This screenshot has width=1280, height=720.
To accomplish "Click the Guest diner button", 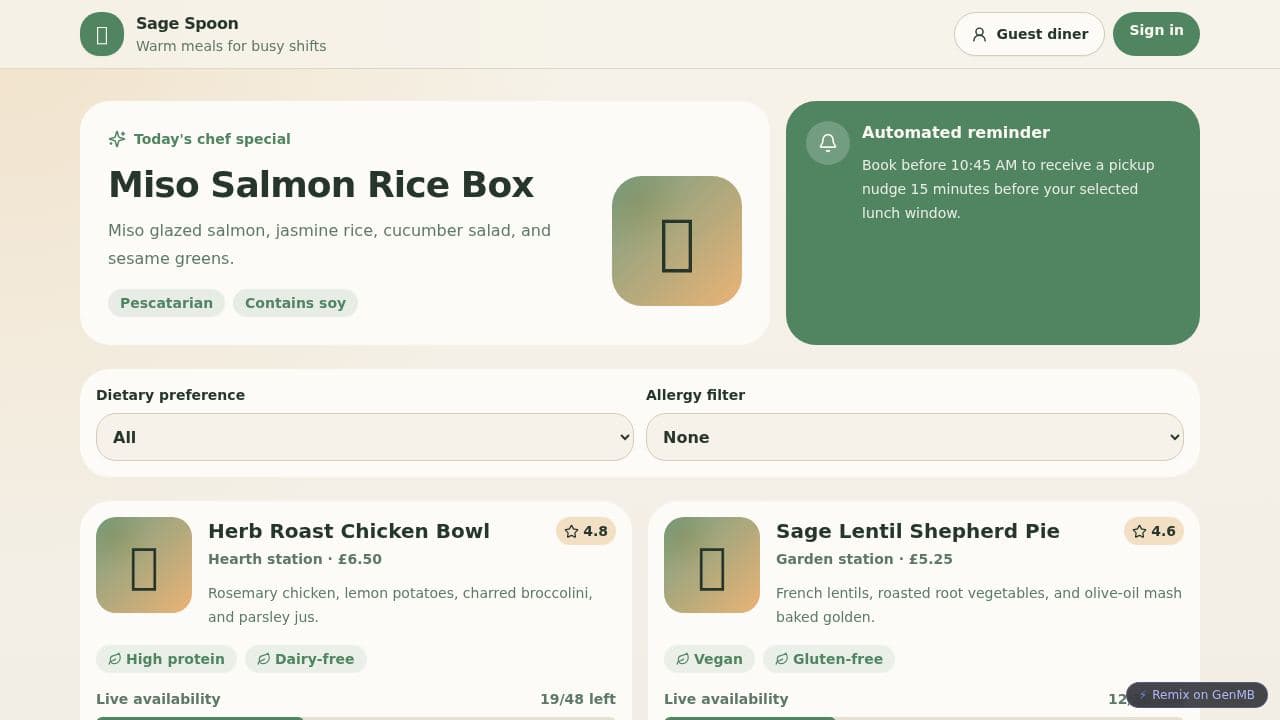I will click(1029, 34).
